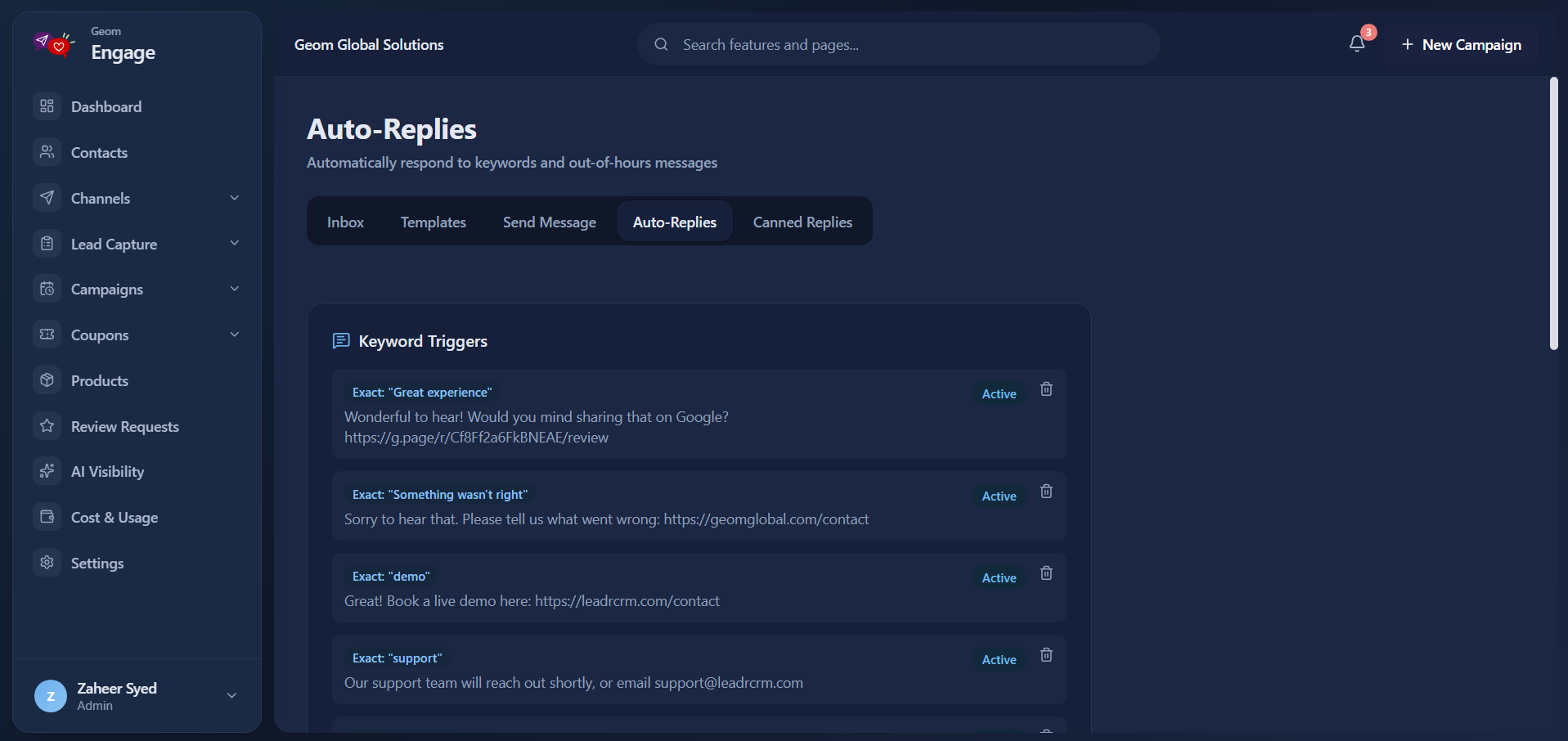The image size is (1568, 741).
Task: Click the Zaheer Syed avatar circle
Action: [51, 696]
